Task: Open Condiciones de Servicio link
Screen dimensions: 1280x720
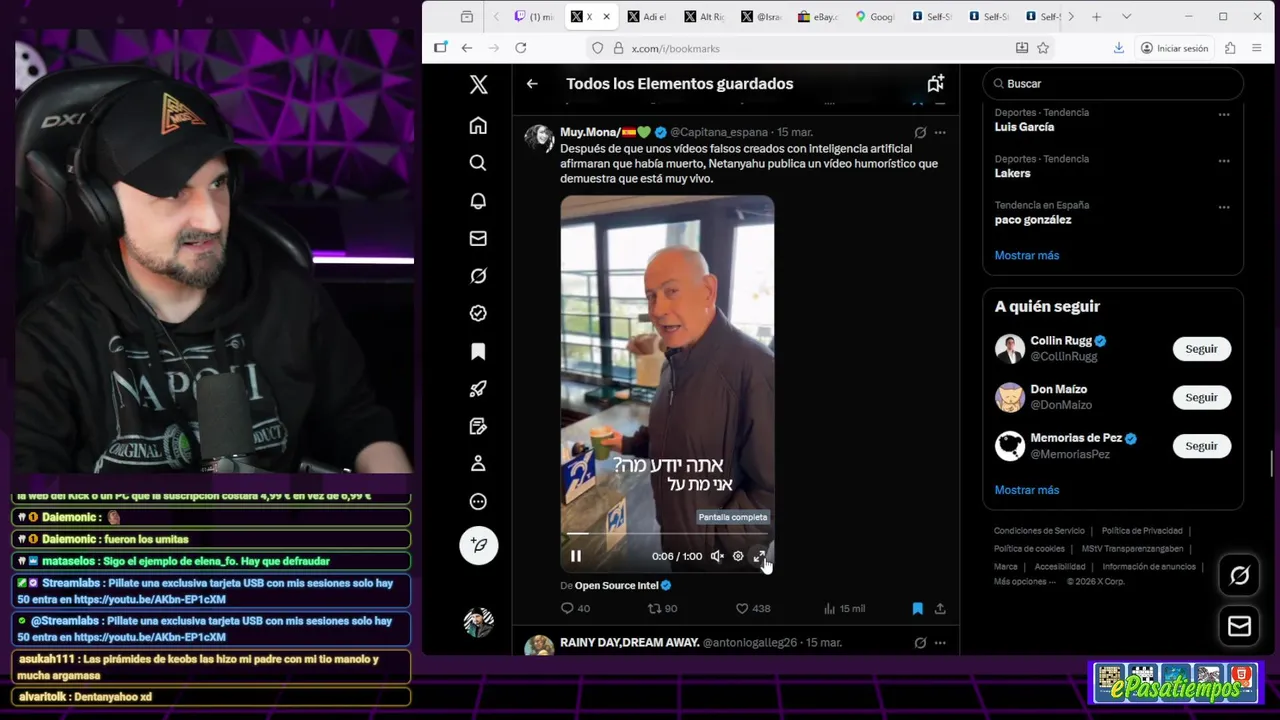Action: click(1039, 531)
